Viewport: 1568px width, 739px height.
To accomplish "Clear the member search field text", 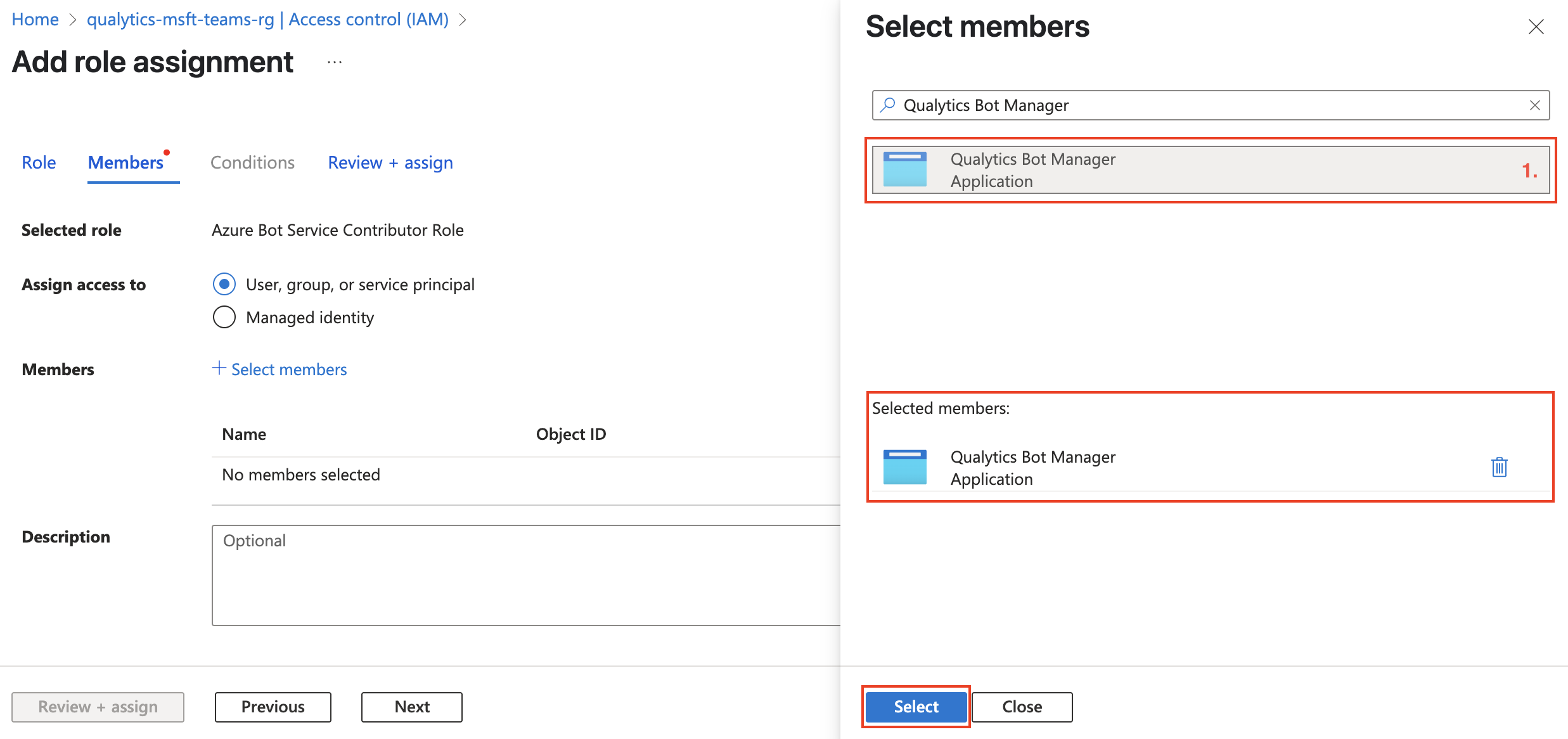I will pos(1534,105).
